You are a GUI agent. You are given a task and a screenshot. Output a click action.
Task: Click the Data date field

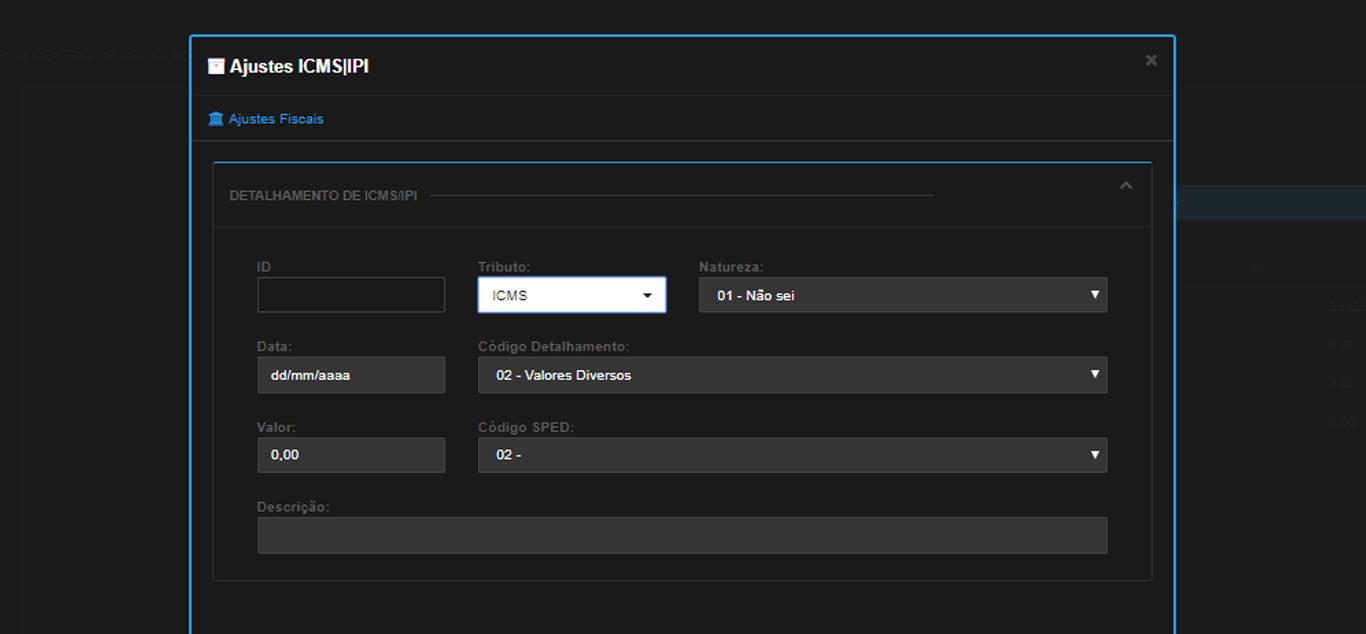351,375
